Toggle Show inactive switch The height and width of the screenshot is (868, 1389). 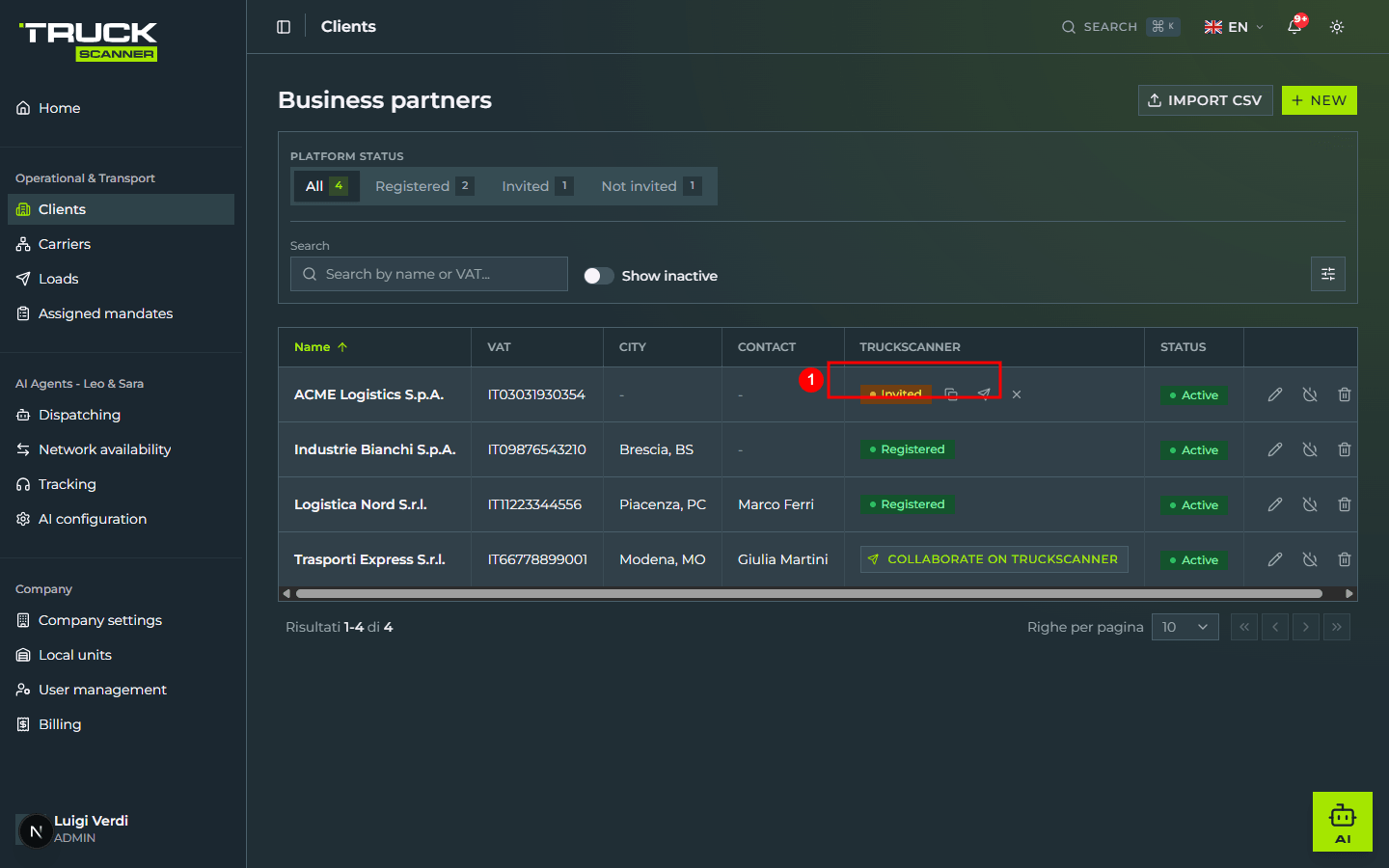(598, 276)
